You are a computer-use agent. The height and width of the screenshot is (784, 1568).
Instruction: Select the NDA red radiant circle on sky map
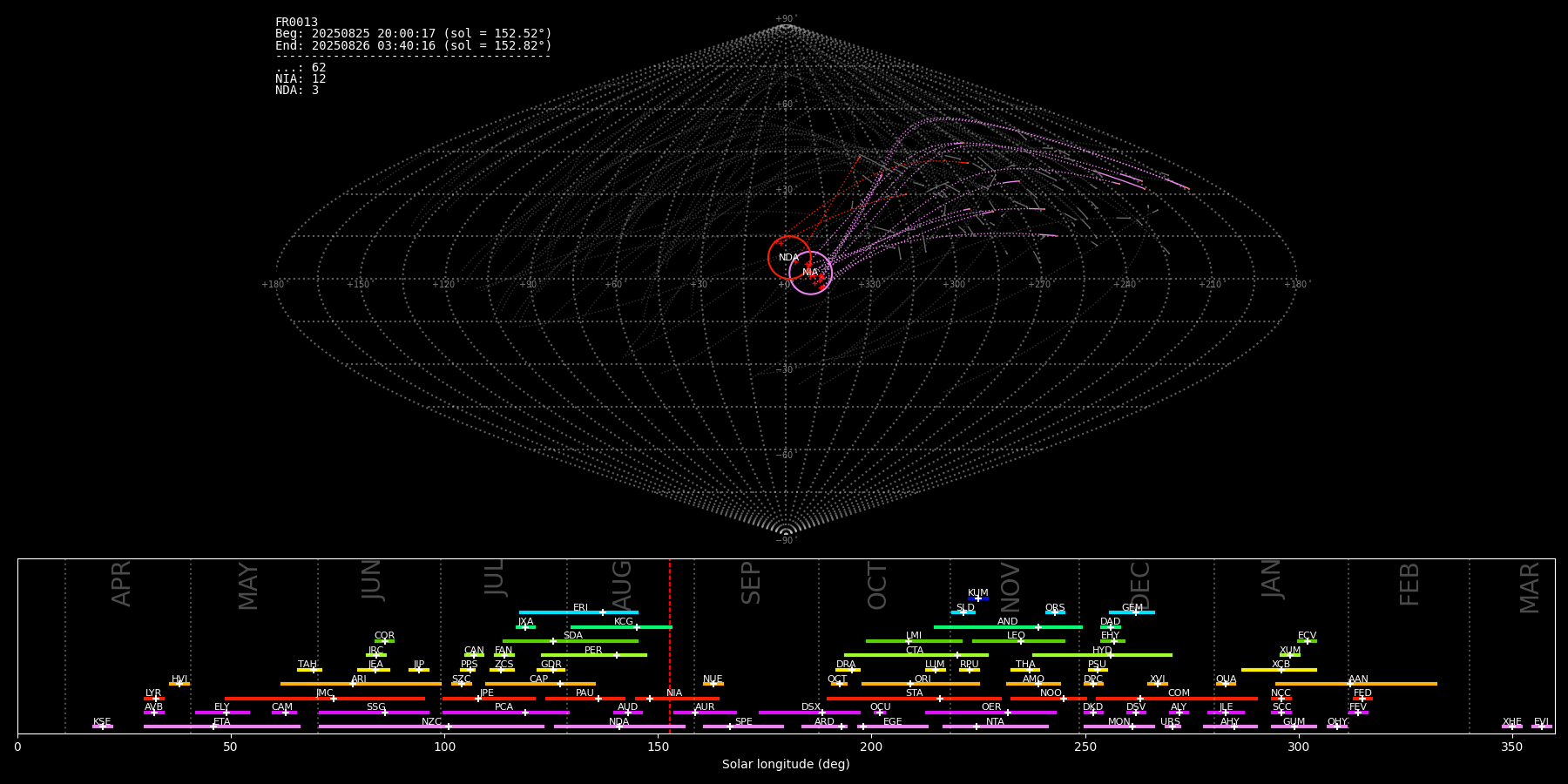tap(789, 258)
